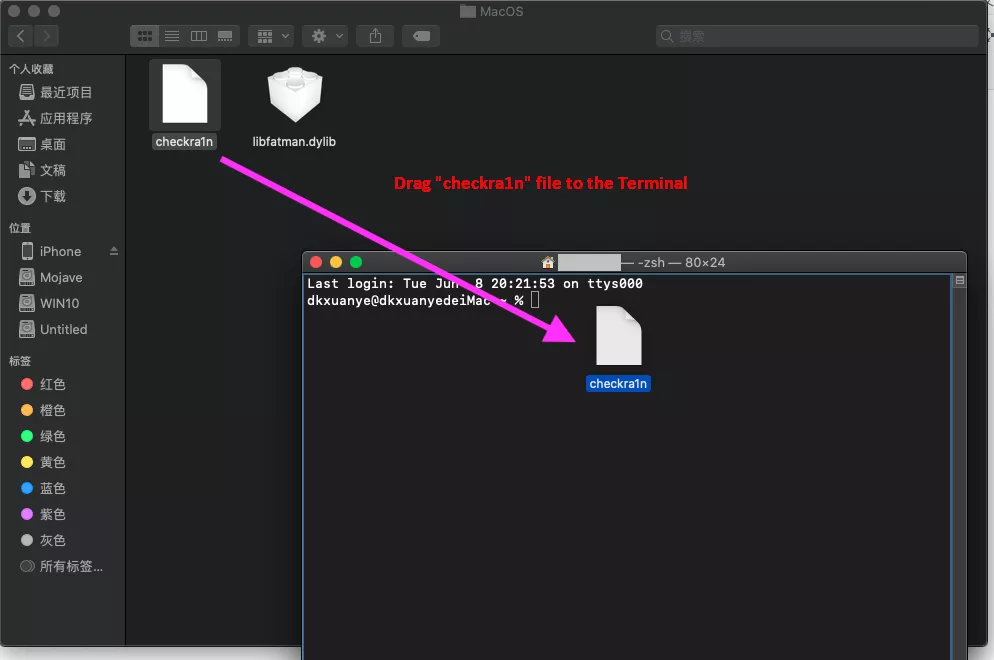Eject the iPhone from sidebar
The width and height of the screenshot is (994, 660).
[x=114, y=251]
